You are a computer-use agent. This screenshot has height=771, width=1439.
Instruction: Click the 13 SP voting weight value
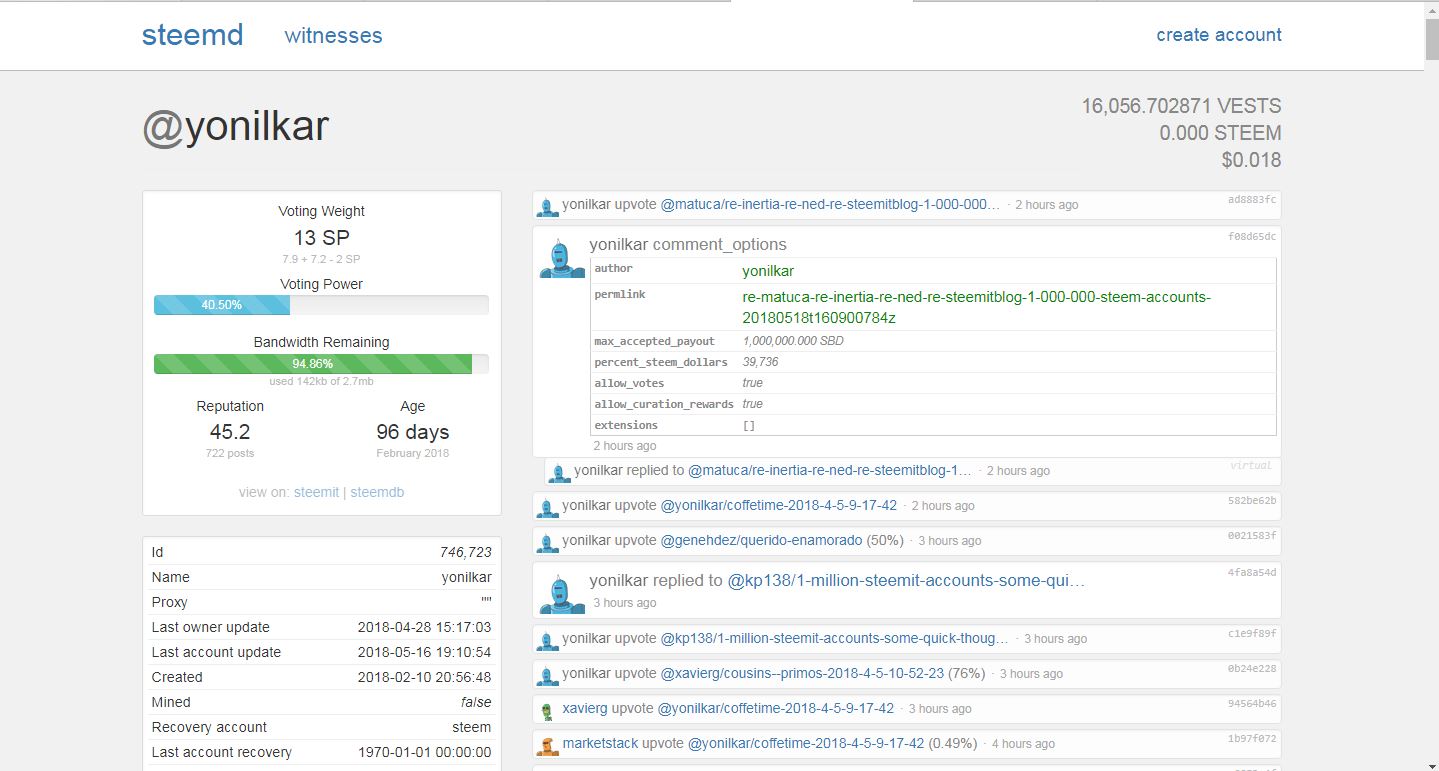321,238
